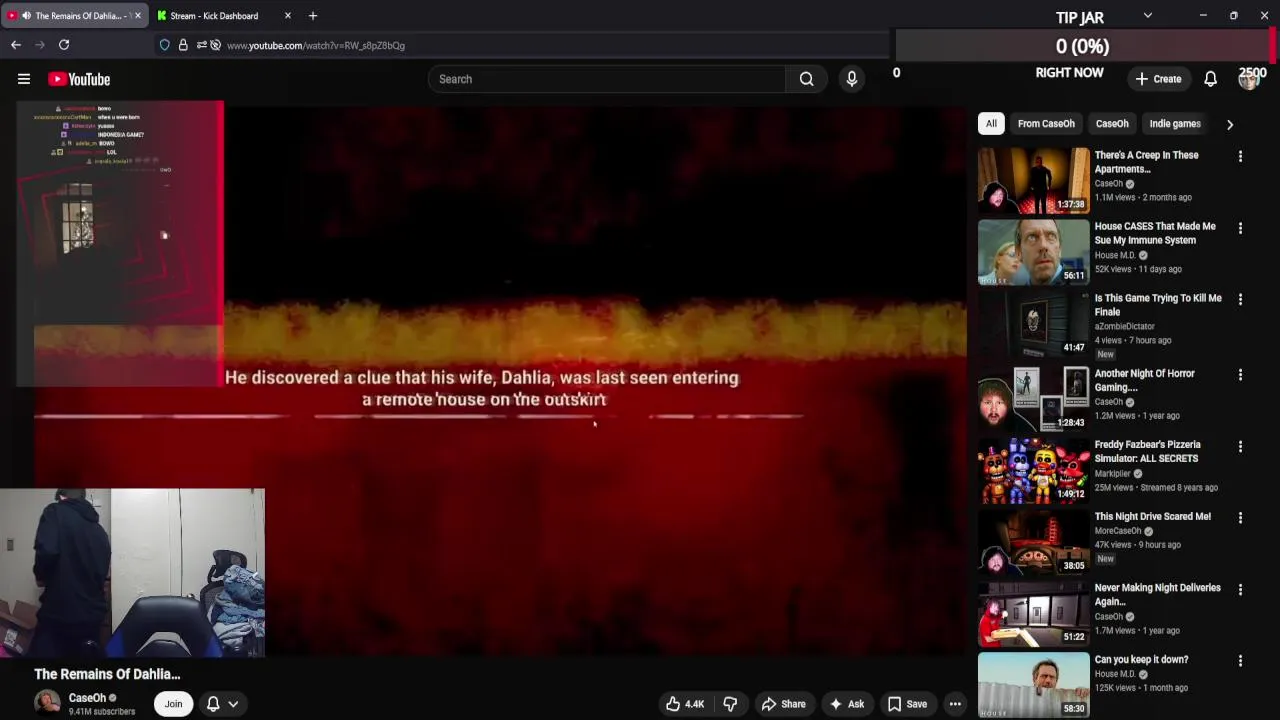Expand the TIP JAR dropdown chevron

tap(1147, 16)
